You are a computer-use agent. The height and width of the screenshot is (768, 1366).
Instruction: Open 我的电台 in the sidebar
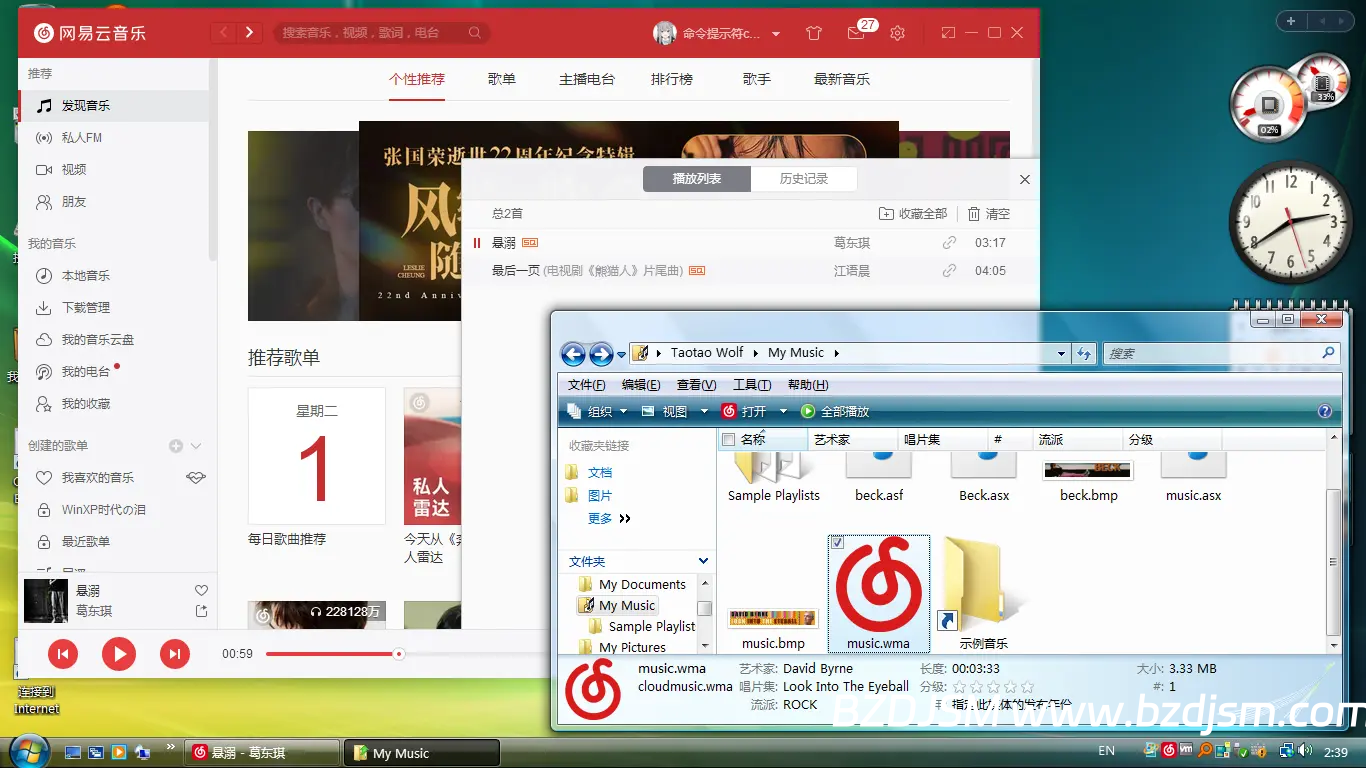click(x=113, y=371)
